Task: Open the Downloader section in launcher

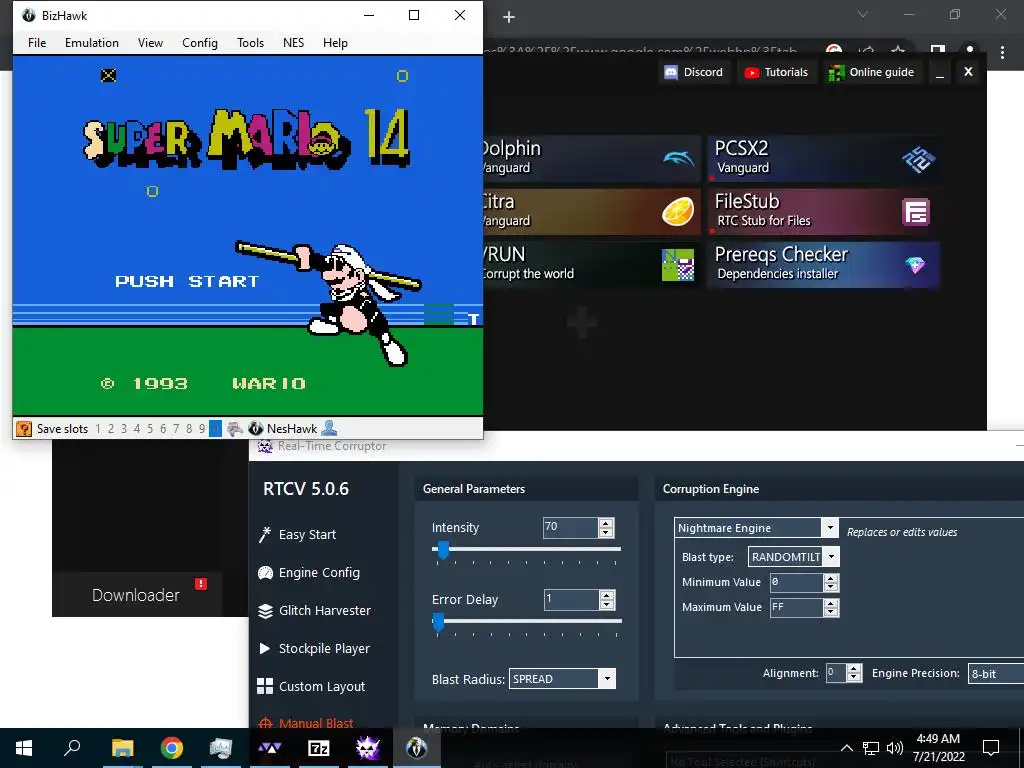Action: (136, 595)
